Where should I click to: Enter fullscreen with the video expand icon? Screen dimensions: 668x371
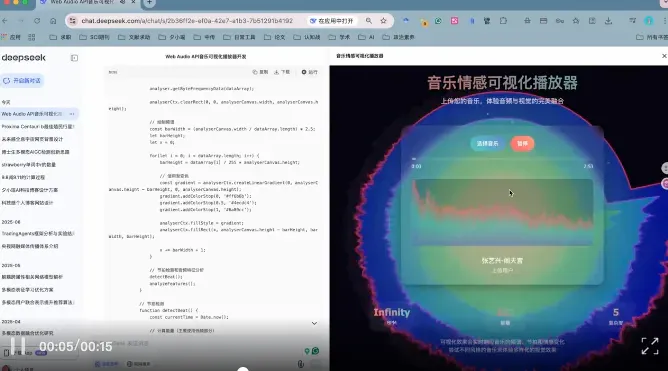pos(650,346)
